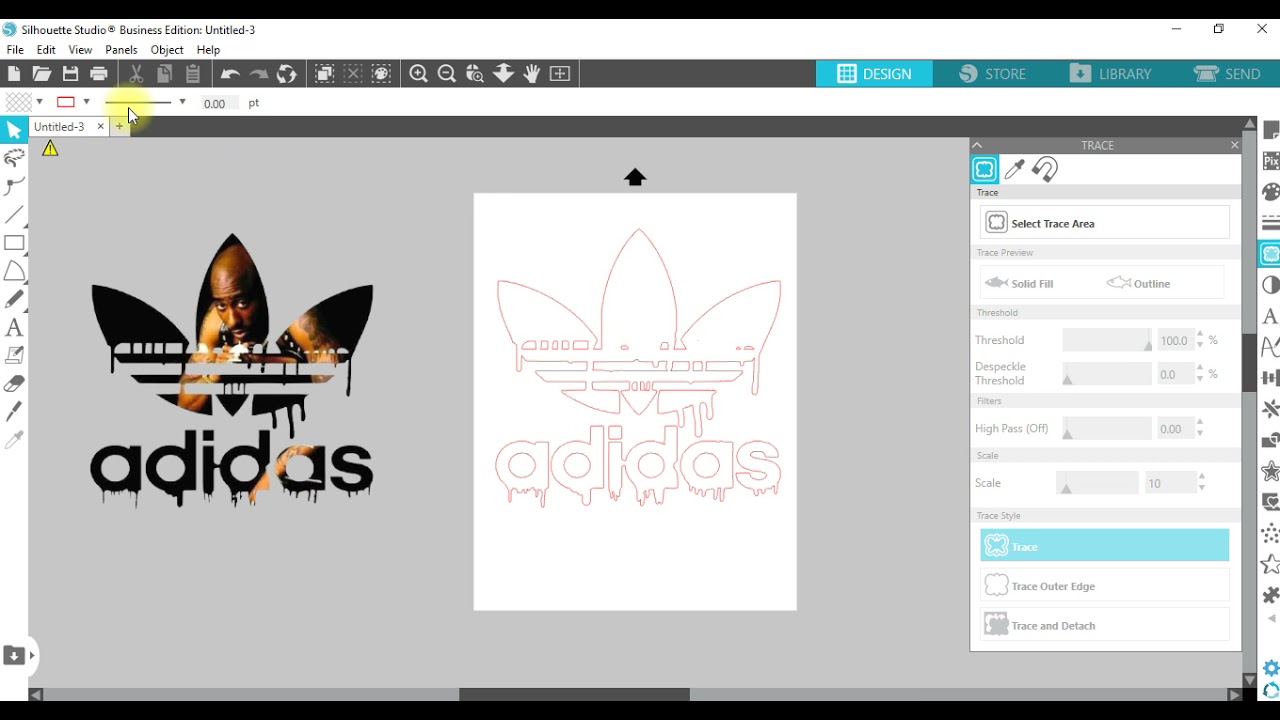This screenshot has width=1280, height=720.
Task: Select the Text tool
Action: coord(14,327)
